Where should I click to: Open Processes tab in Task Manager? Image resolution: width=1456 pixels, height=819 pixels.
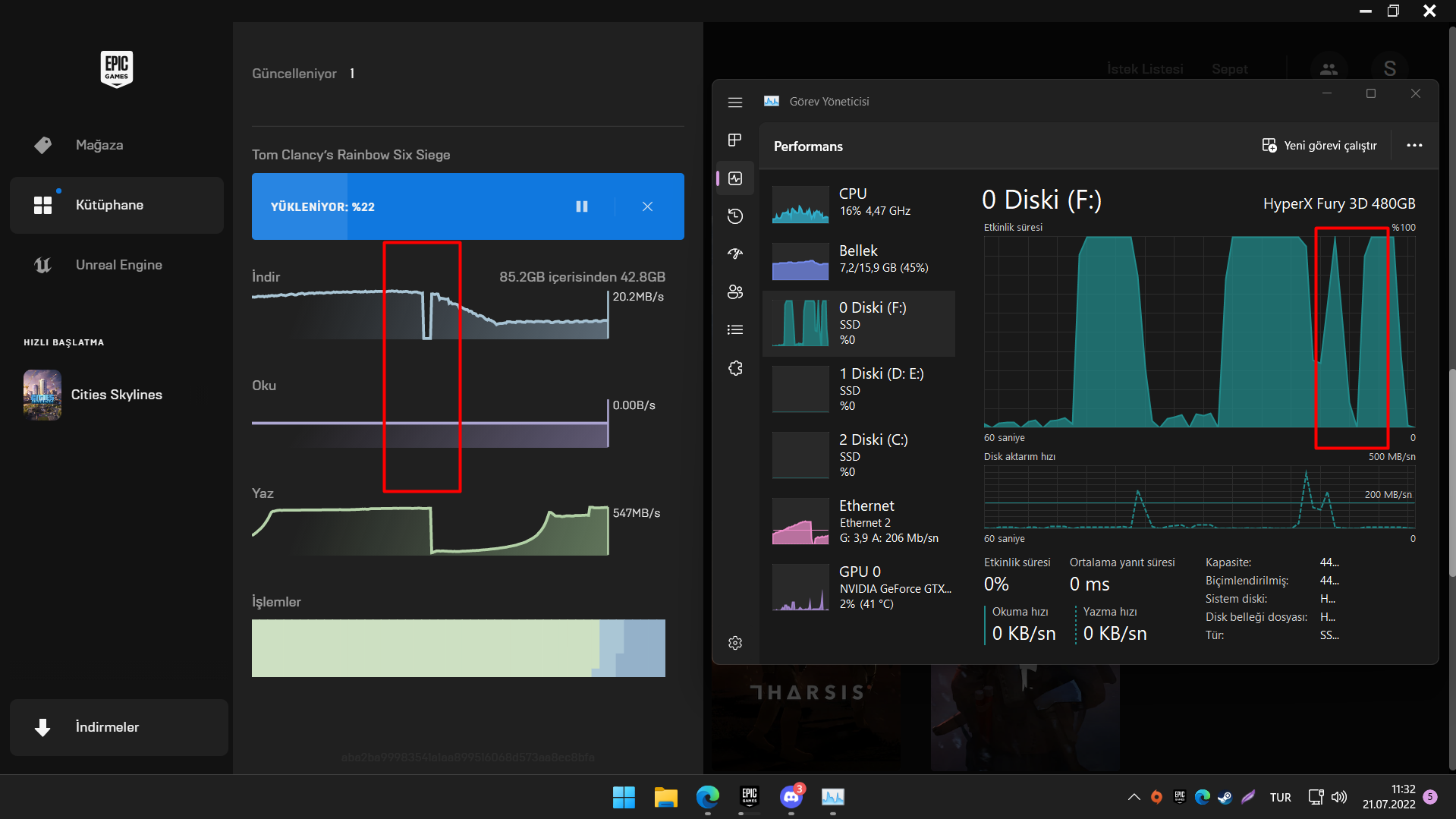coord(735,140)
